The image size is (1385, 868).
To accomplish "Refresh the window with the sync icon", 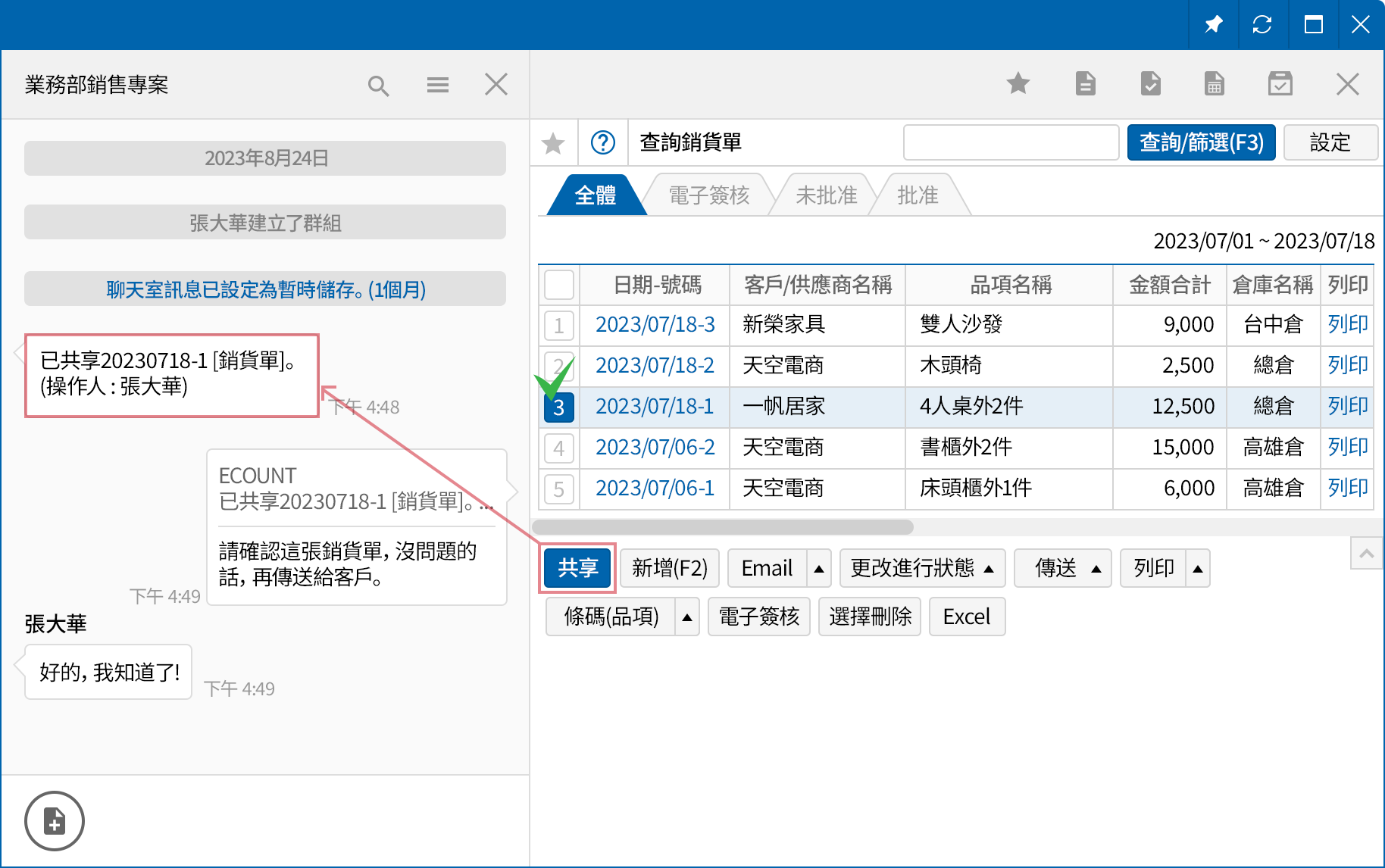I will point(1263,24).
